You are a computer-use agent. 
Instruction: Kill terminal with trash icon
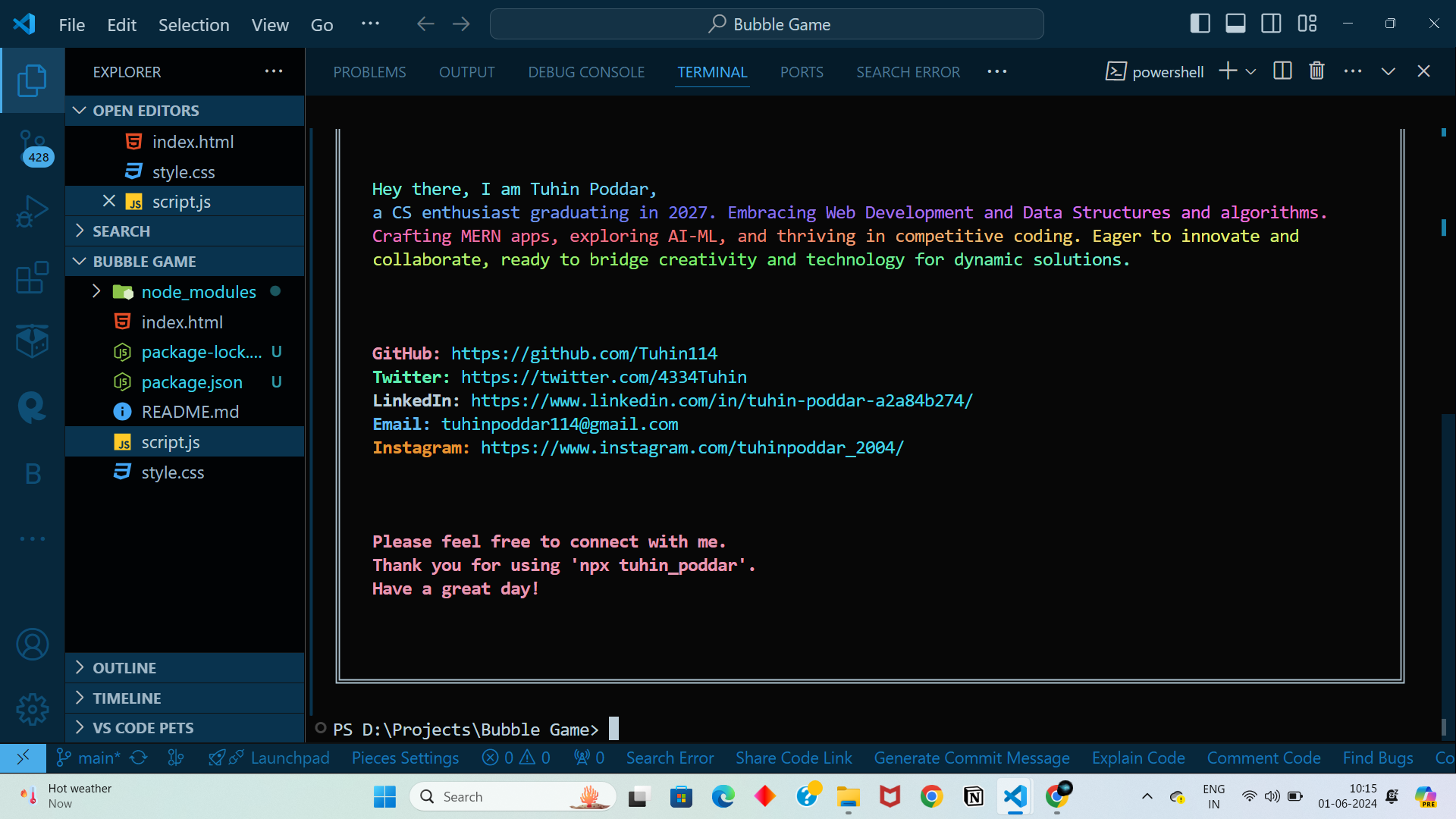[x=1316, y=71]
